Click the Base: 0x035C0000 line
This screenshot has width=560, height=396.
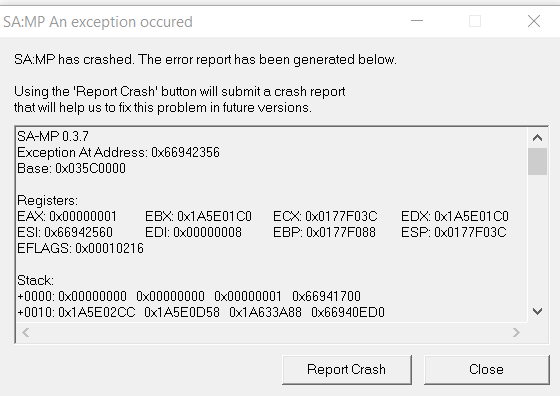[x=71, y=169]
